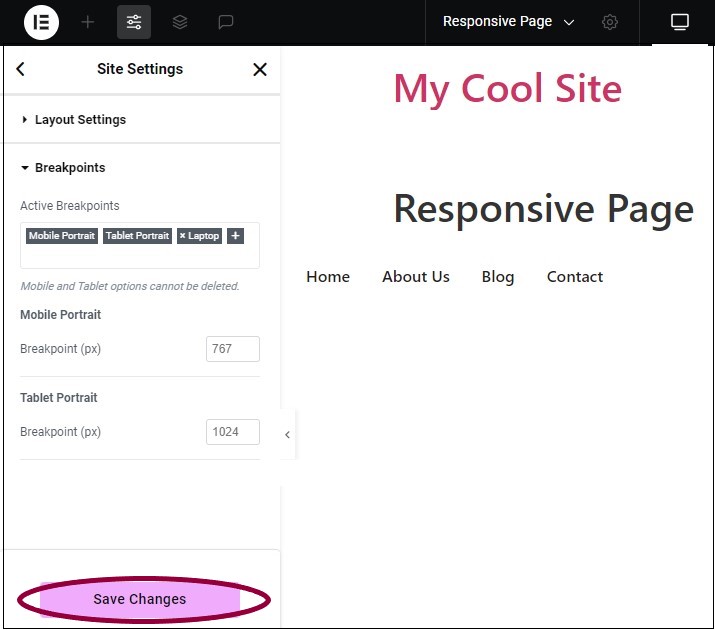Open the Notes comment icon

coord(226,22)
